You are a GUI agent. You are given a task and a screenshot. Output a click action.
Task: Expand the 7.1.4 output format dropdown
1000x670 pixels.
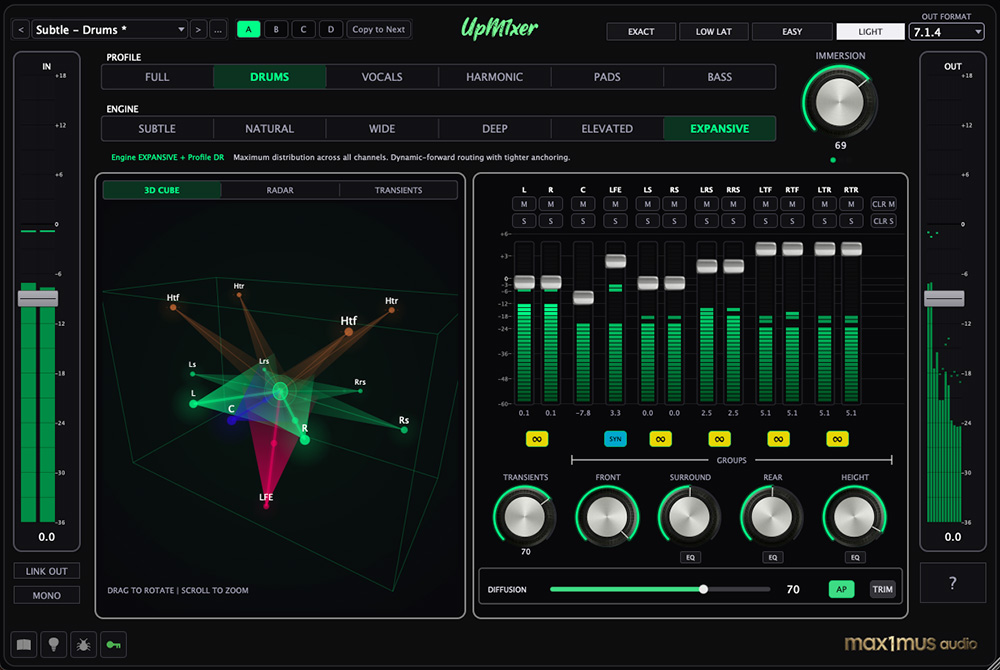pyautogui.click(x=946, y=32)
